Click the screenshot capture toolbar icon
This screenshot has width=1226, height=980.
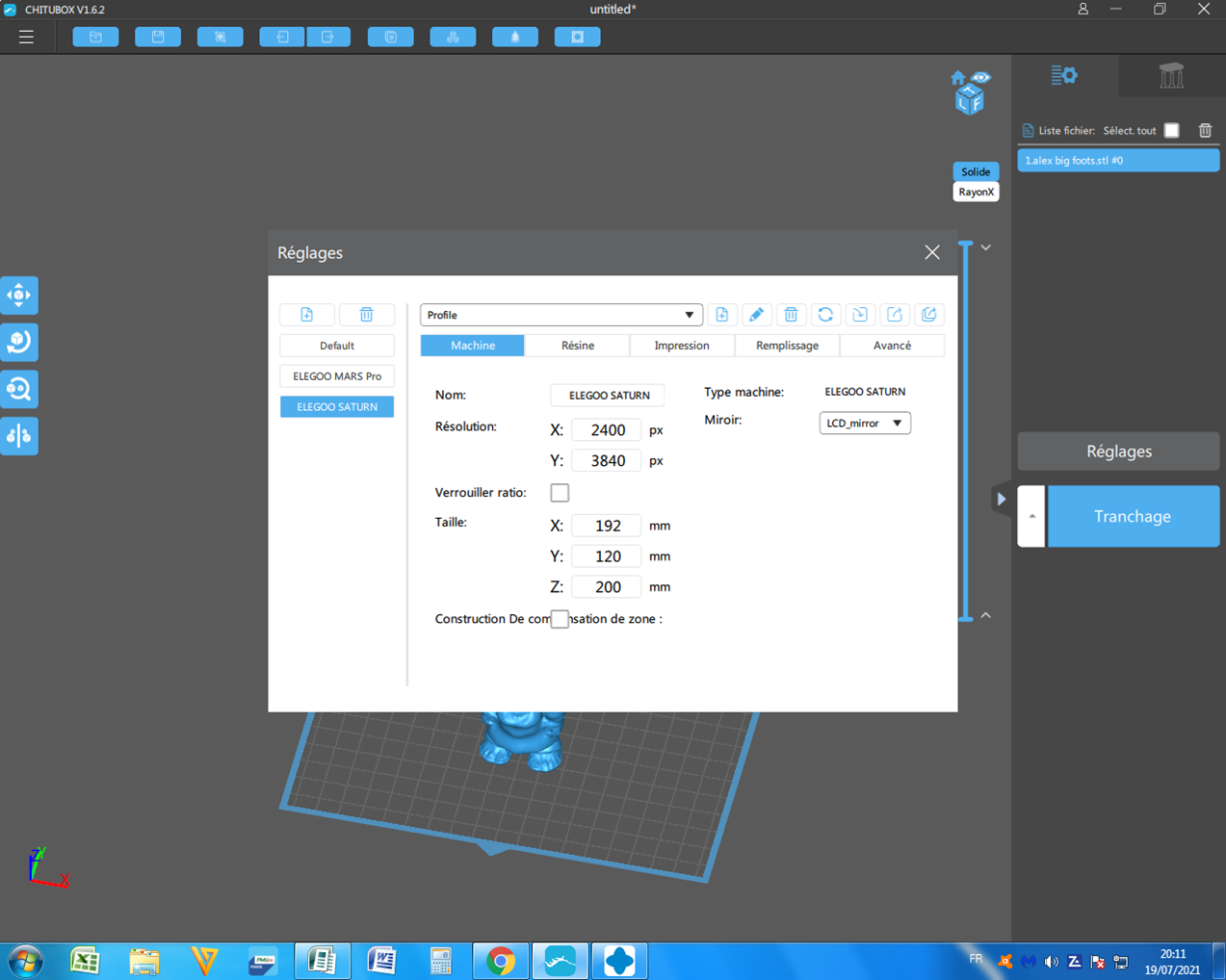pos(221,37)
